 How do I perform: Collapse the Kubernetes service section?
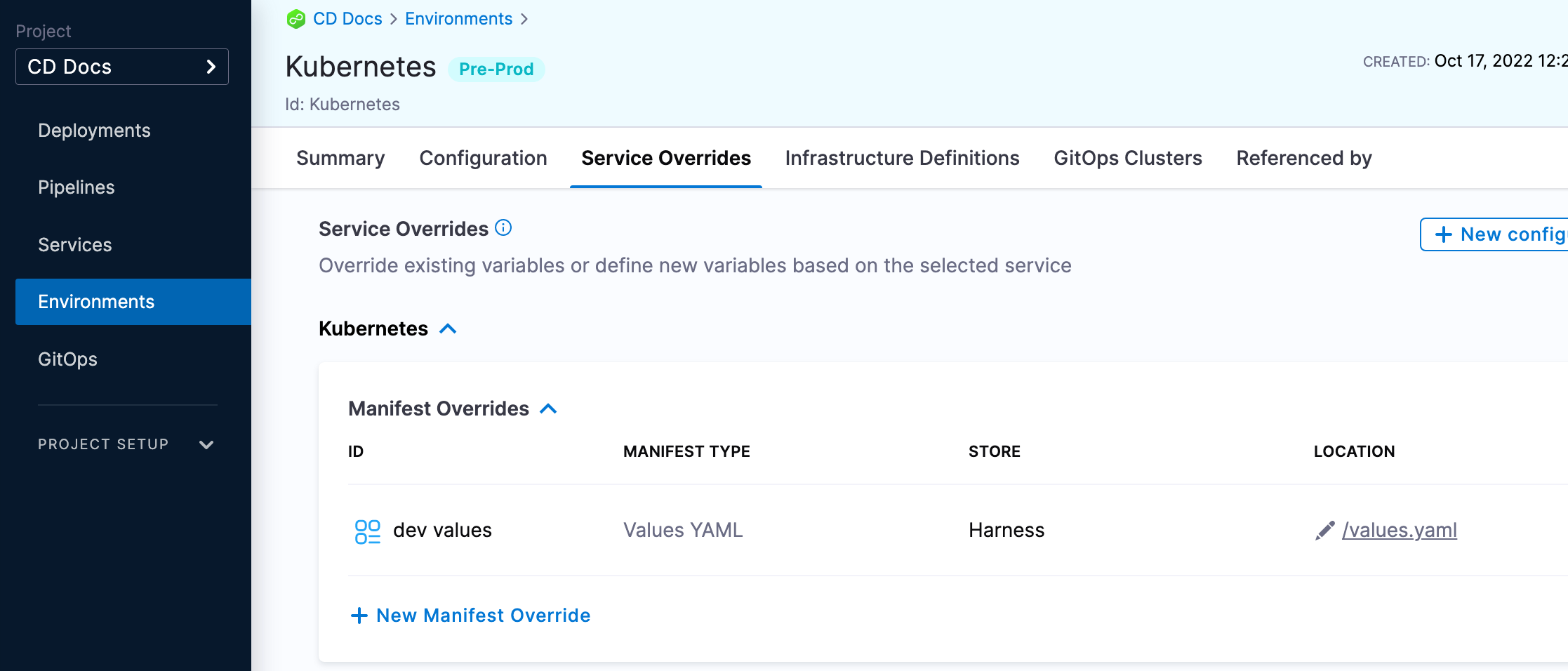[449, 328]
